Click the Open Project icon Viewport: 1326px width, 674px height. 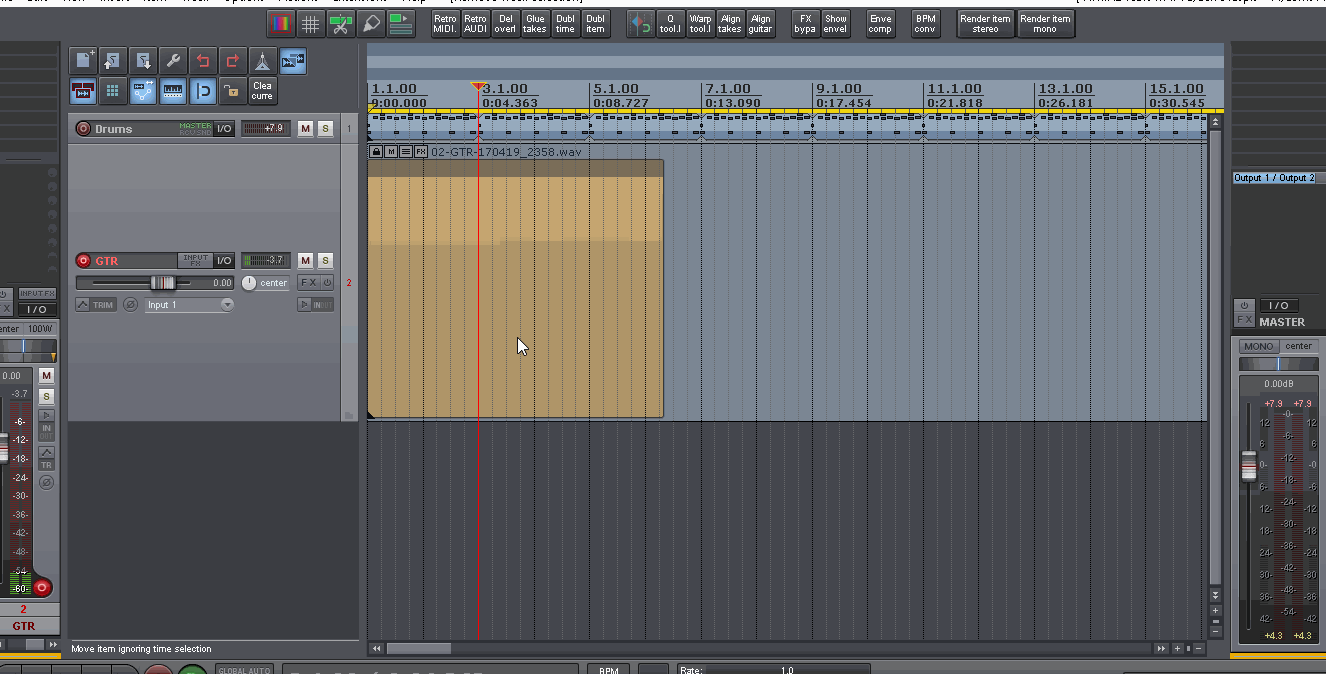(x=113, y=61)
